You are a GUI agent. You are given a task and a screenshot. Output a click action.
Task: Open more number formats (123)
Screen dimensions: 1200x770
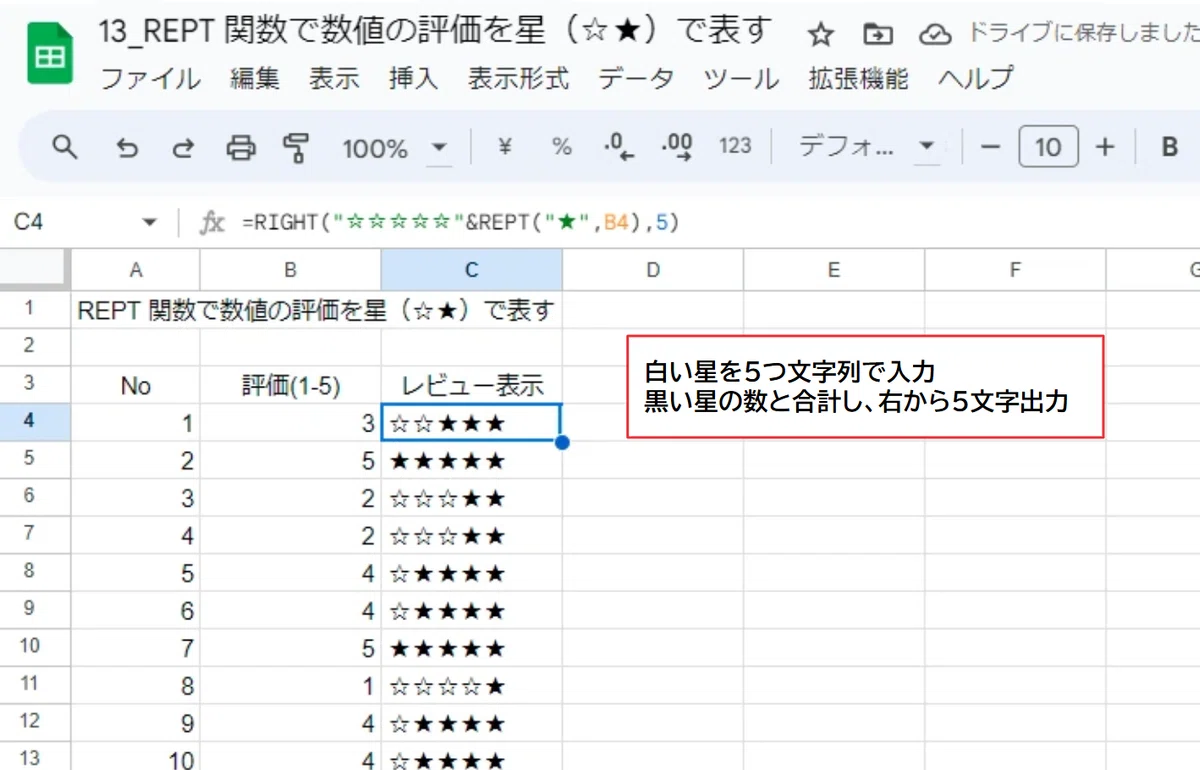(735, 146)
